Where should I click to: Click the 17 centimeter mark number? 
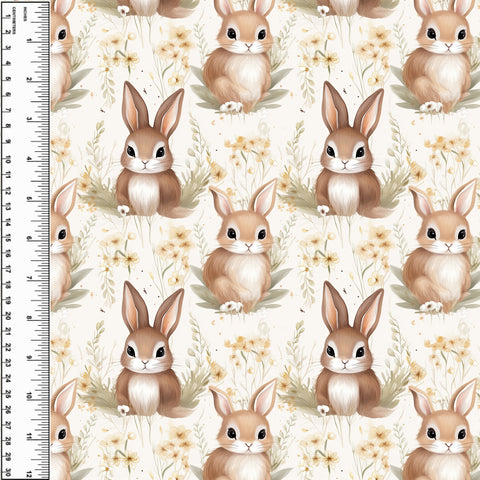pos(7,269)
